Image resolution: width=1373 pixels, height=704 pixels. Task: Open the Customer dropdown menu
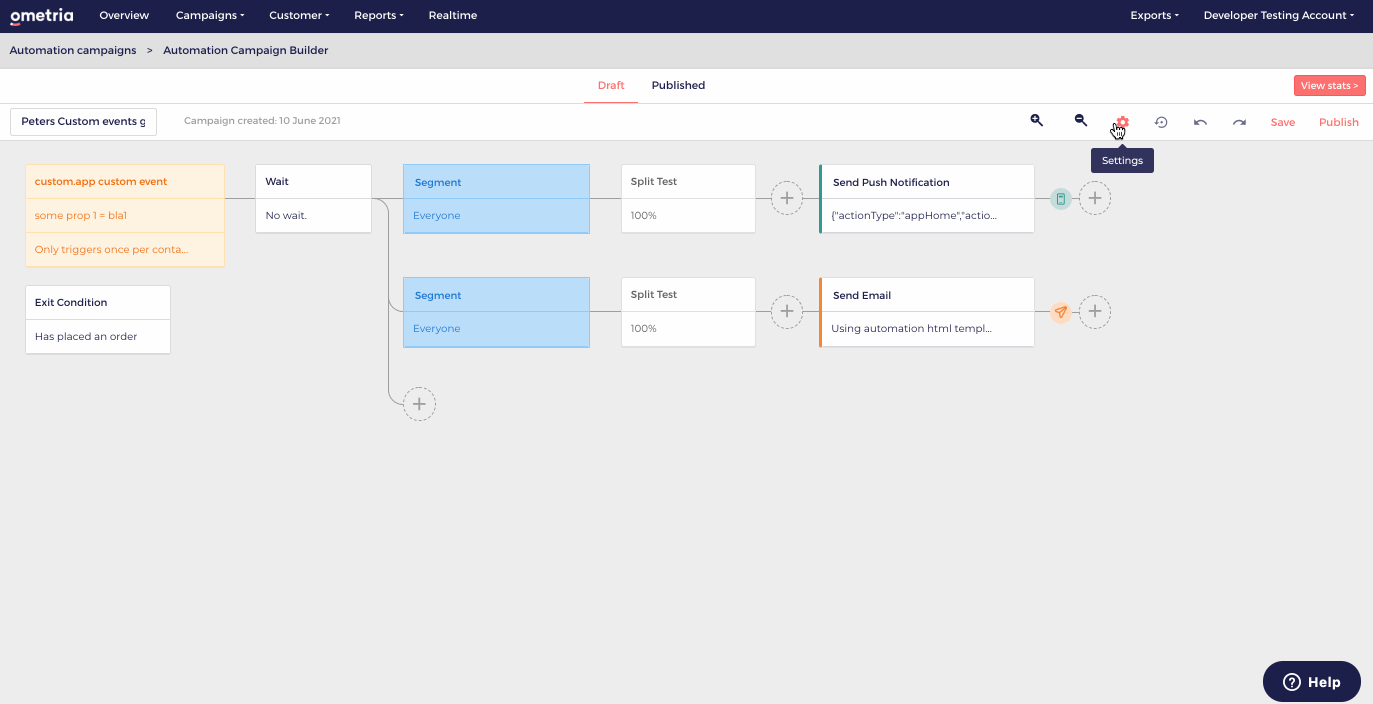[299, 16]
